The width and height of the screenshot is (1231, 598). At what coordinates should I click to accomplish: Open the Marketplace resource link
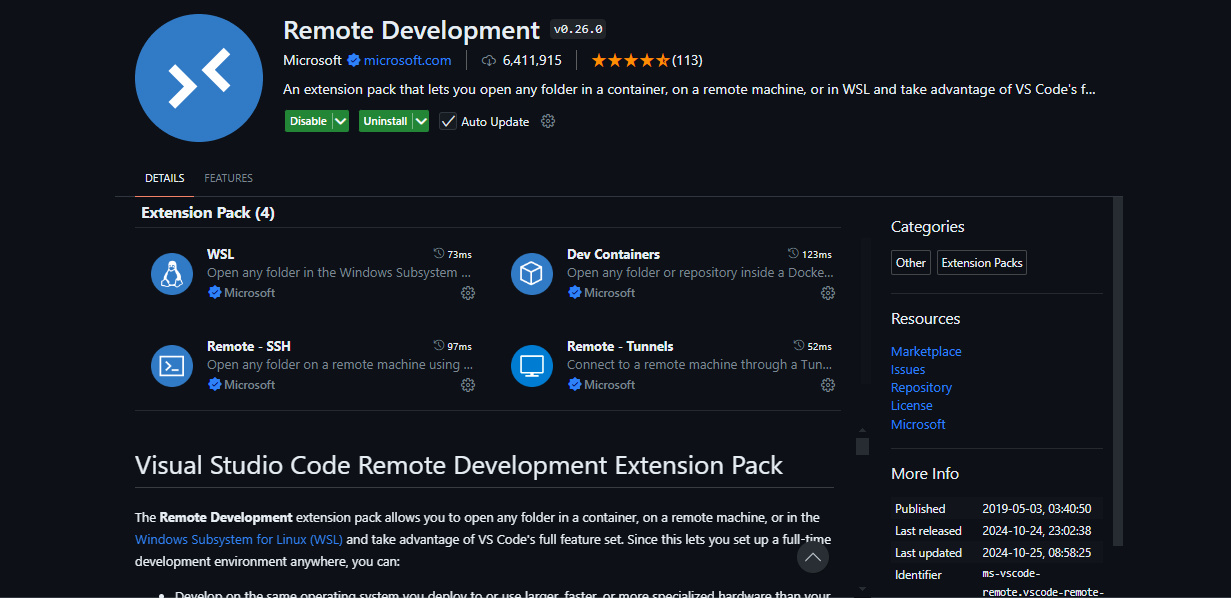tap(926, 352)
